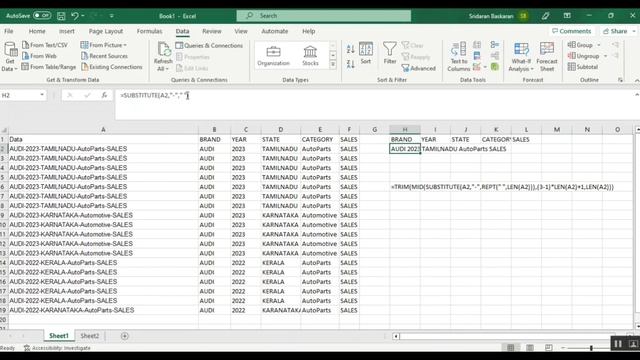Click the Ungroup outline button
Image resolution: width=640 pixels, height=360 pixels.
[x=583, y=56]
